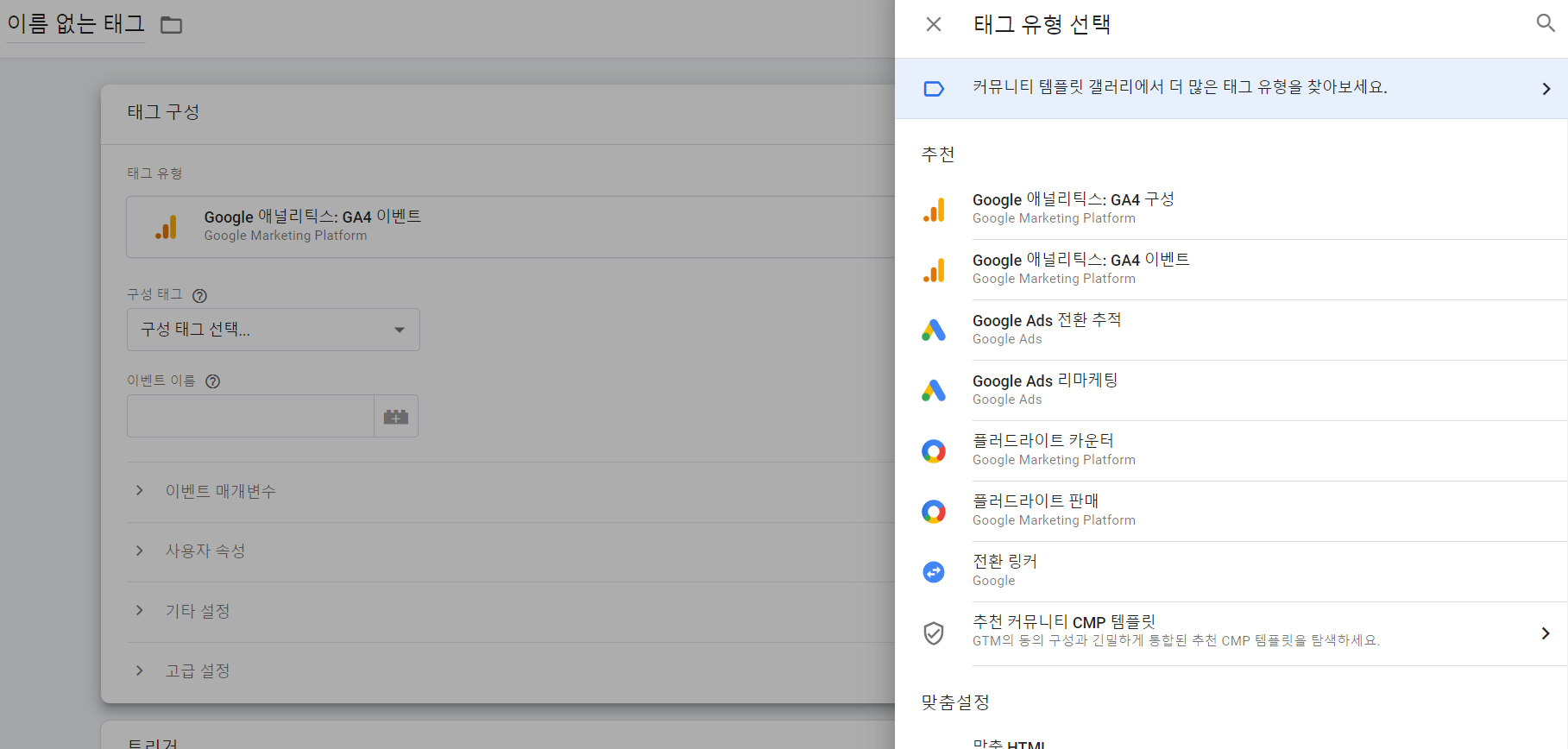
Task: Open search in tag type panel
Action: pos(1546,23)
